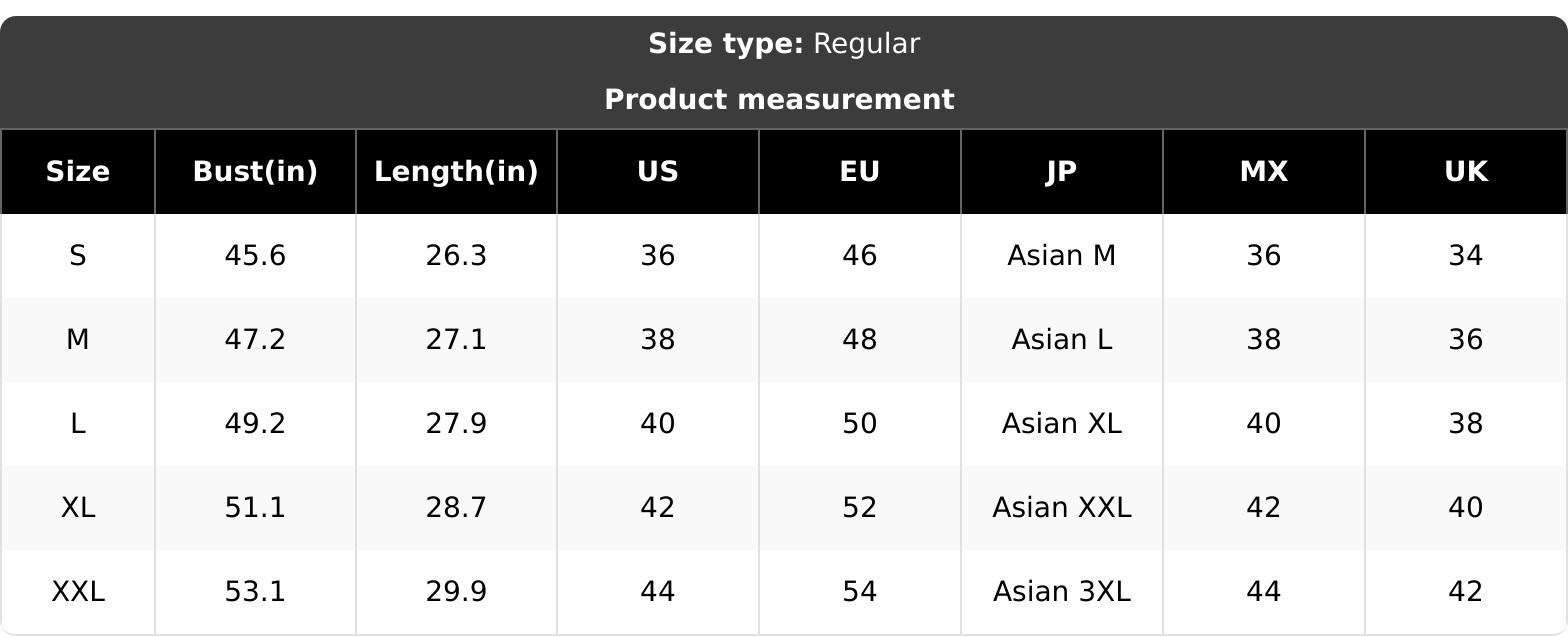The height and width of the screenshot is (636, 1568).
Task: Click the Asian XXL cell
Action: tap(1062, 508)
